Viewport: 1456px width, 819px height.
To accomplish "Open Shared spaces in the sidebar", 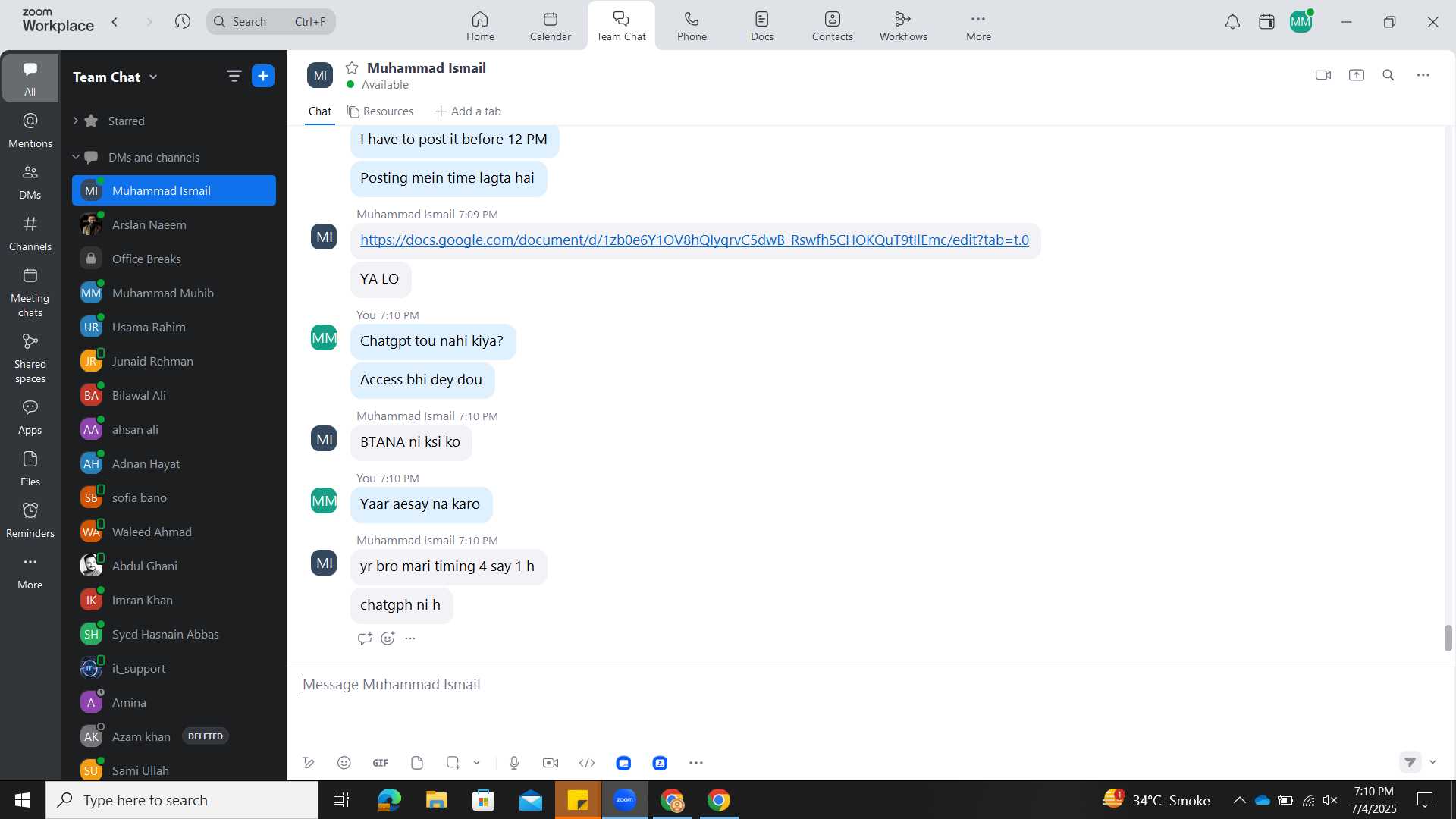I will point(30,359).
